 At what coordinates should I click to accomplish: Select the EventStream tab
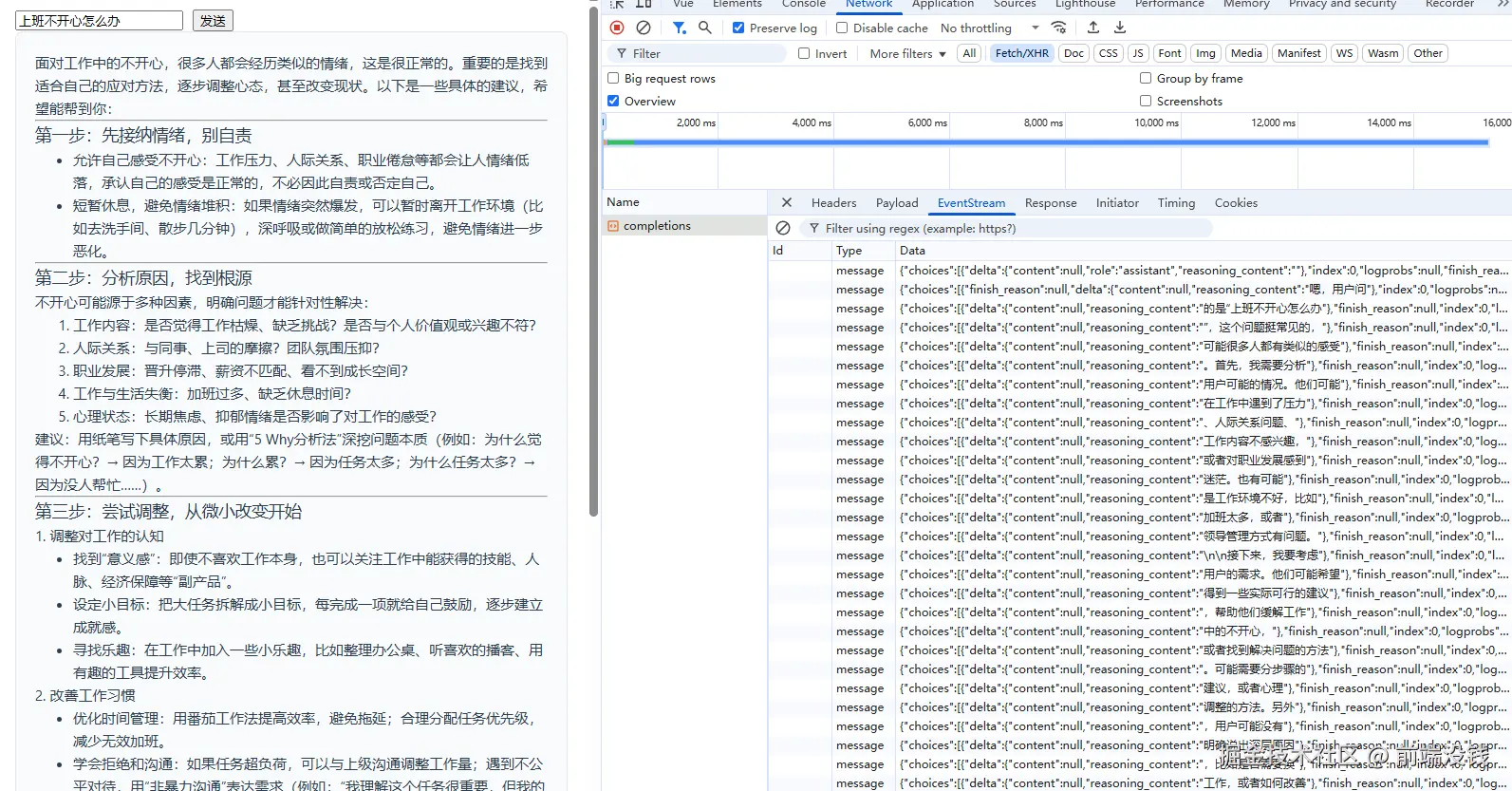pos(971,202)
